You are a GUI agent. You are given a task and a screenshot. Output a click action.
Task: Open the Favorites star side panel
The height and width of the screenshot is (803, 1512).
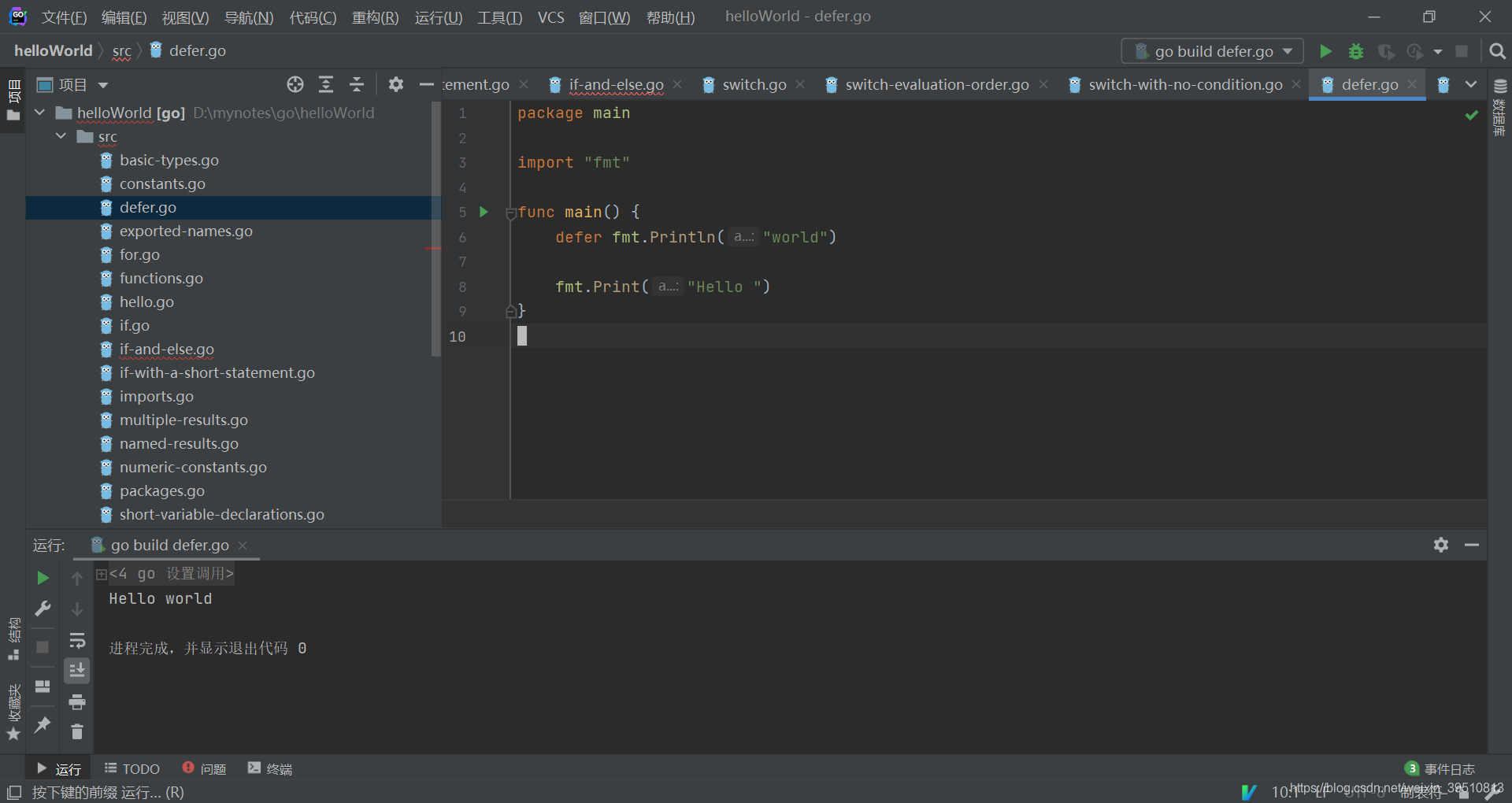13,712
